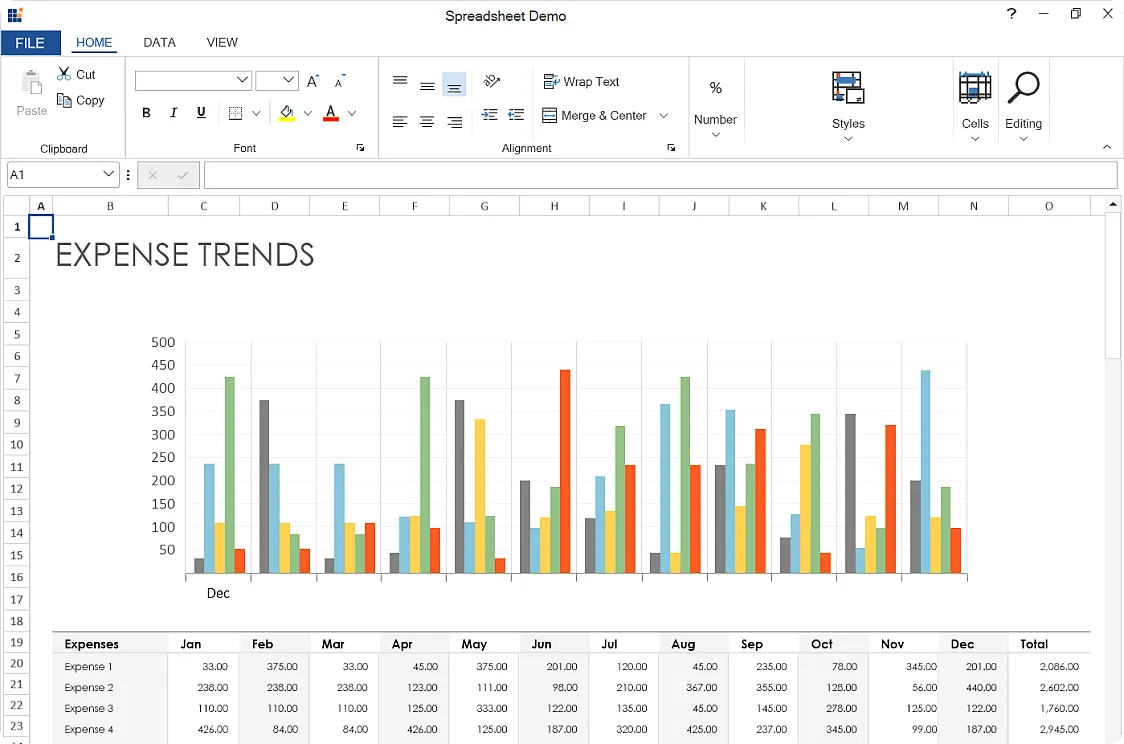Apply the Wrap Text formatting
The height and width of the screenshot is (744, 1124).
tap(579, 81)
